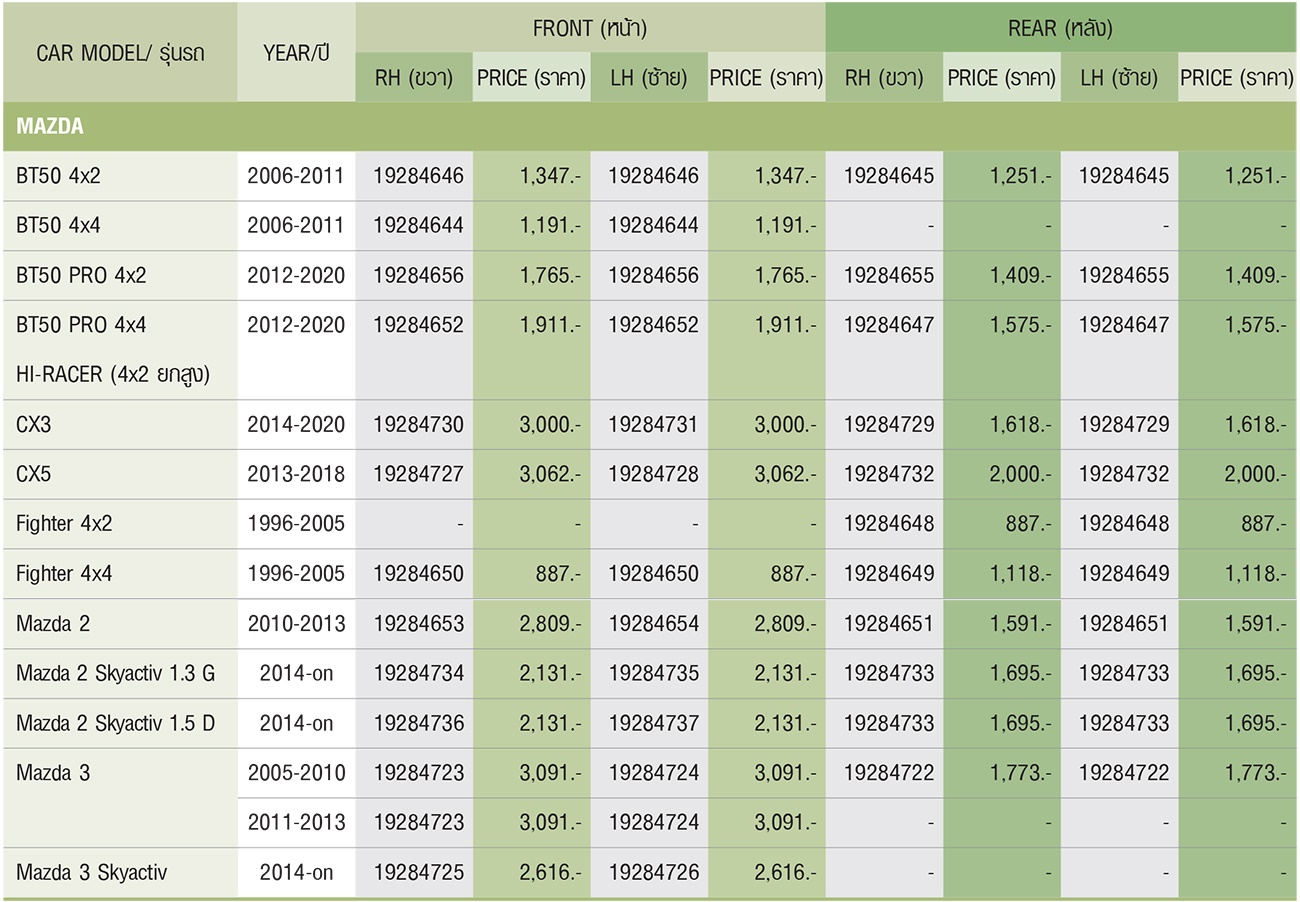Select front RH part number 19284727
The image size is (1300, 902).
(419, 474)
